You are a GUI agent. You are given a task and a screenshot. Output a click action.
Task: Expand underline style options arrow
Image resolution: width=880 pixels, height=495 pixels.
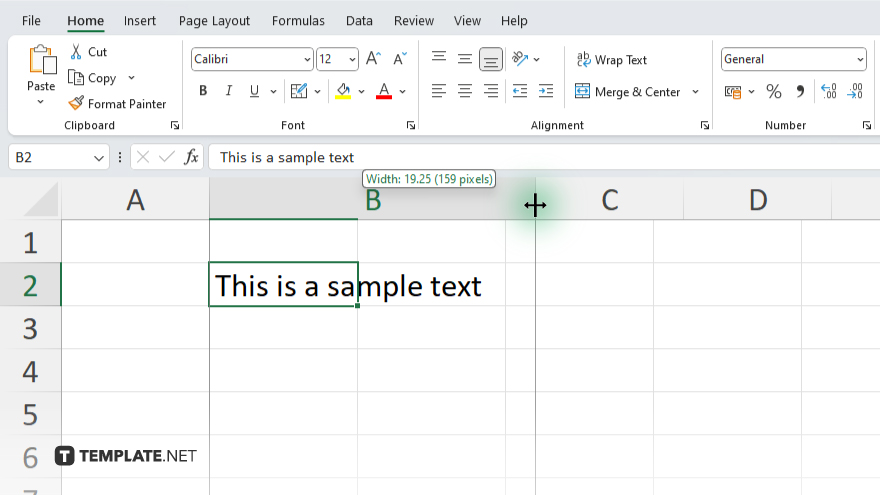(x=273, y=91)
